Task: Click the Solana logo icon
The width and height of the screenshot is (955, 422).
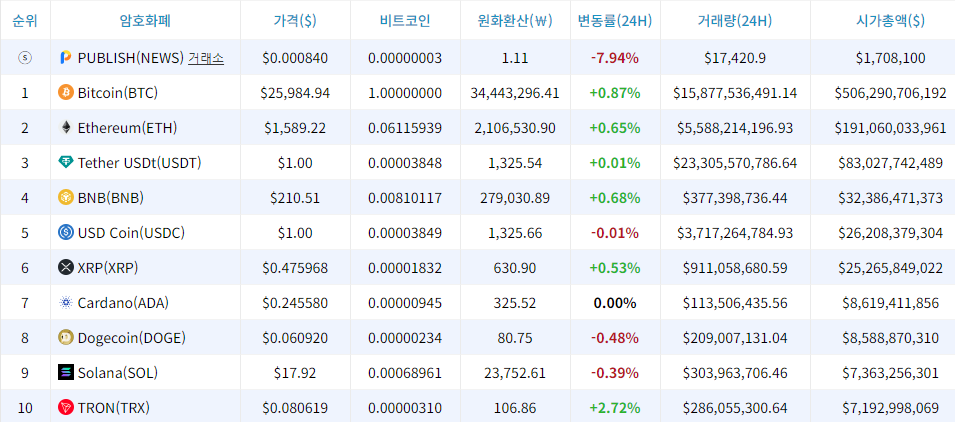Action: [x=65, y=372]
